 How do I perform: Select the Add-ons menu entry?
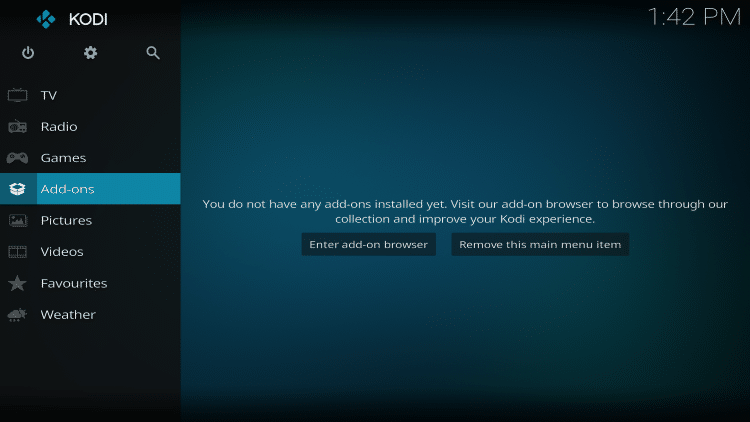90,189
